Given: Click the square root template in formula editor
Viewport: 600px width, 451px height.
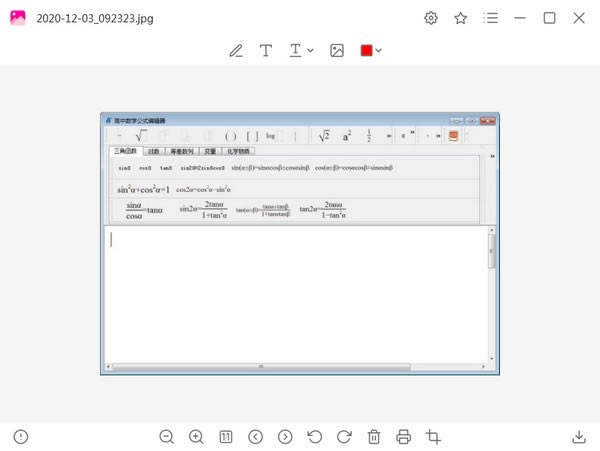Looking at the screenshot, I should [141, 135].
